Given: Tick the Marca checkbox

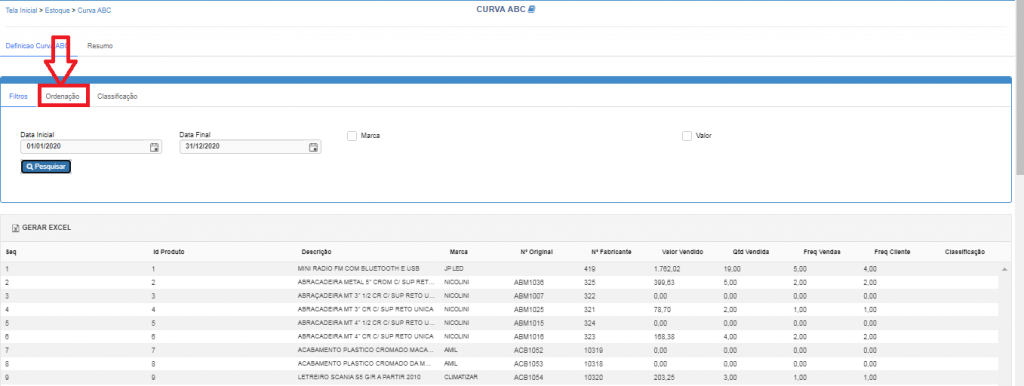Looking at the screenshot, I should 352,136.
